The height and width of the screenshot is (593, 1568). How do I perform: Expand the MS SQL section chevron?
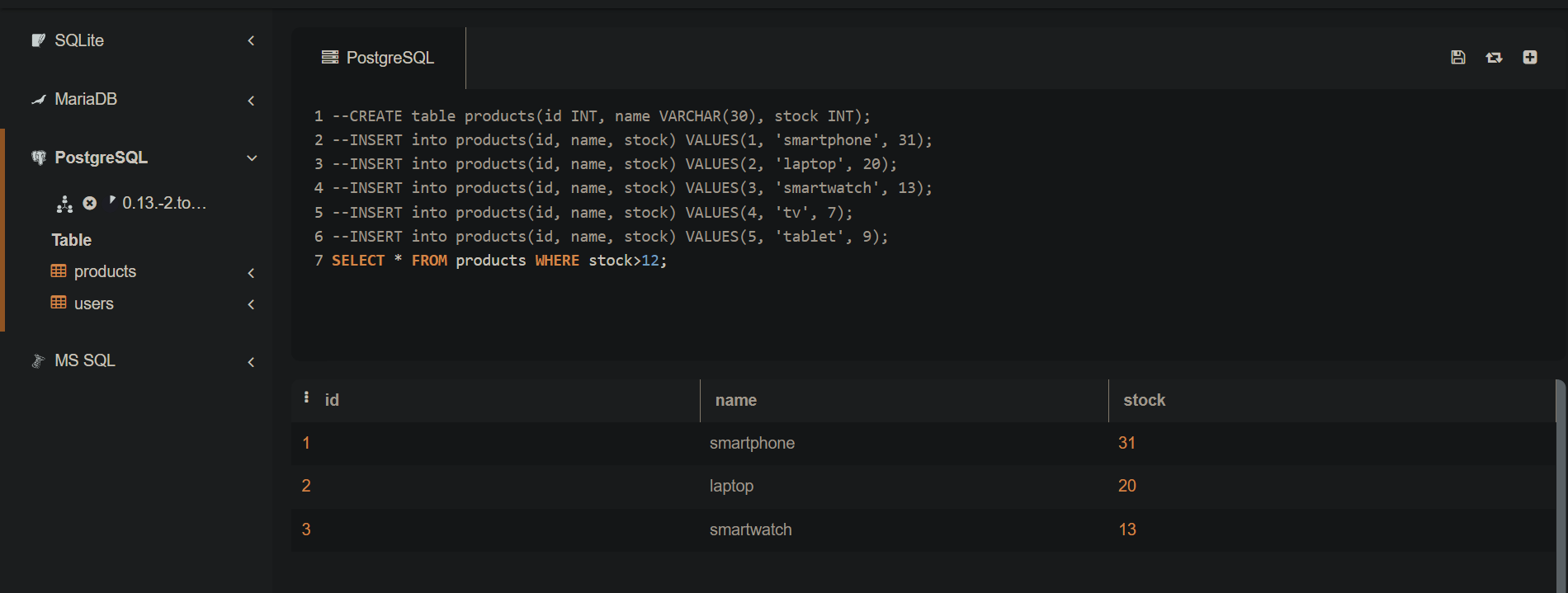(x=251, y=362)
